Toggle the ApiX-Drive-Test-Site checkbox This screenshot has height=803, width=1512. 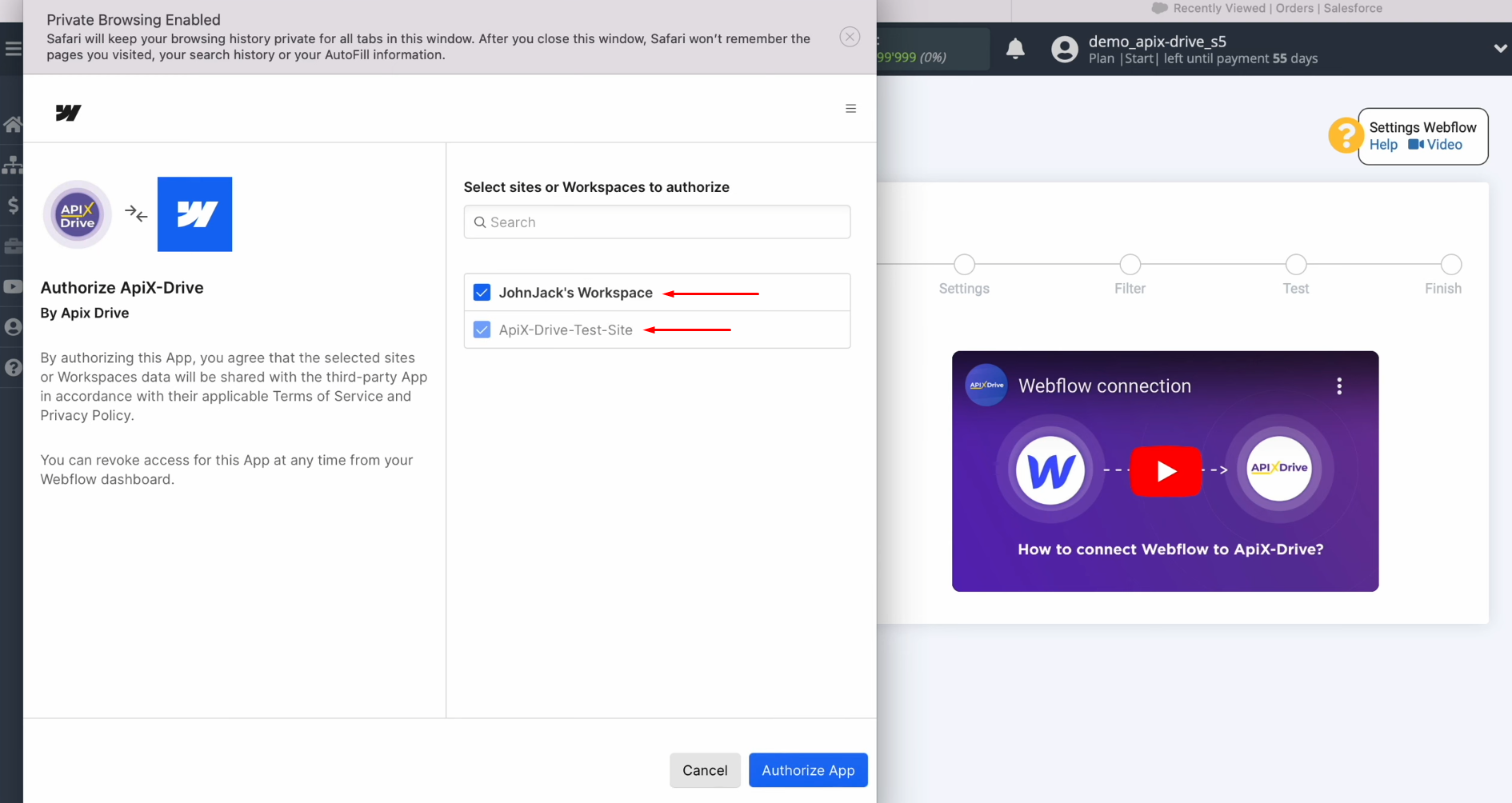click(x=482, y=329)
